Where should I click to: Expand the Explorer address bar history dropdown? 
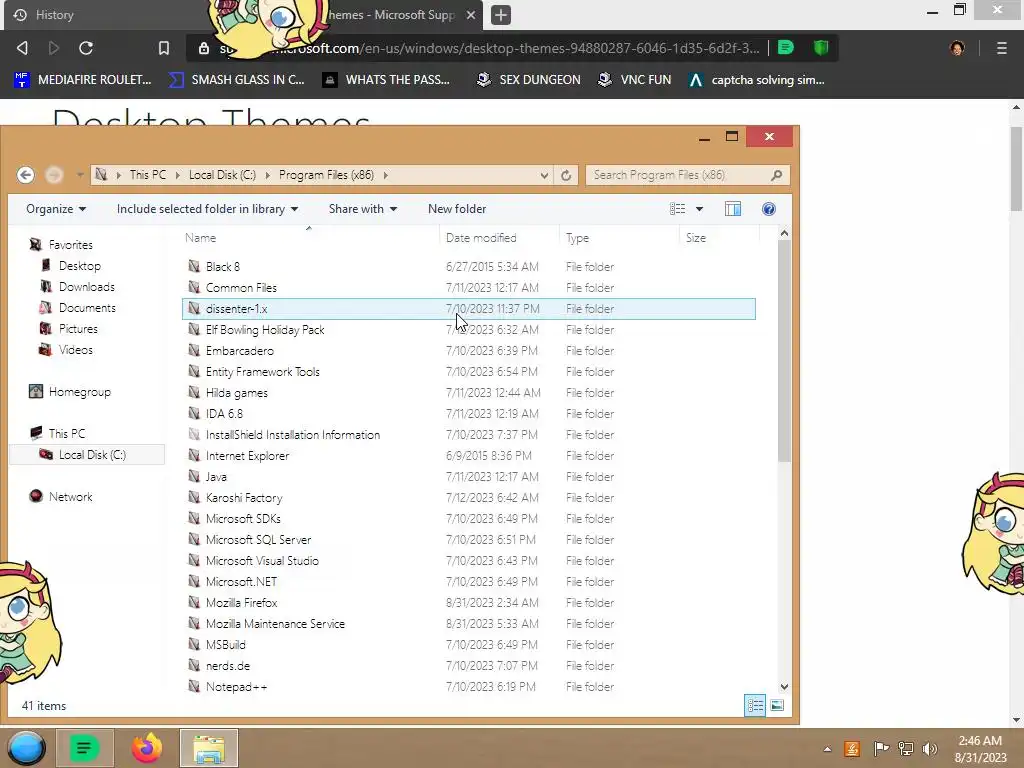544,175
